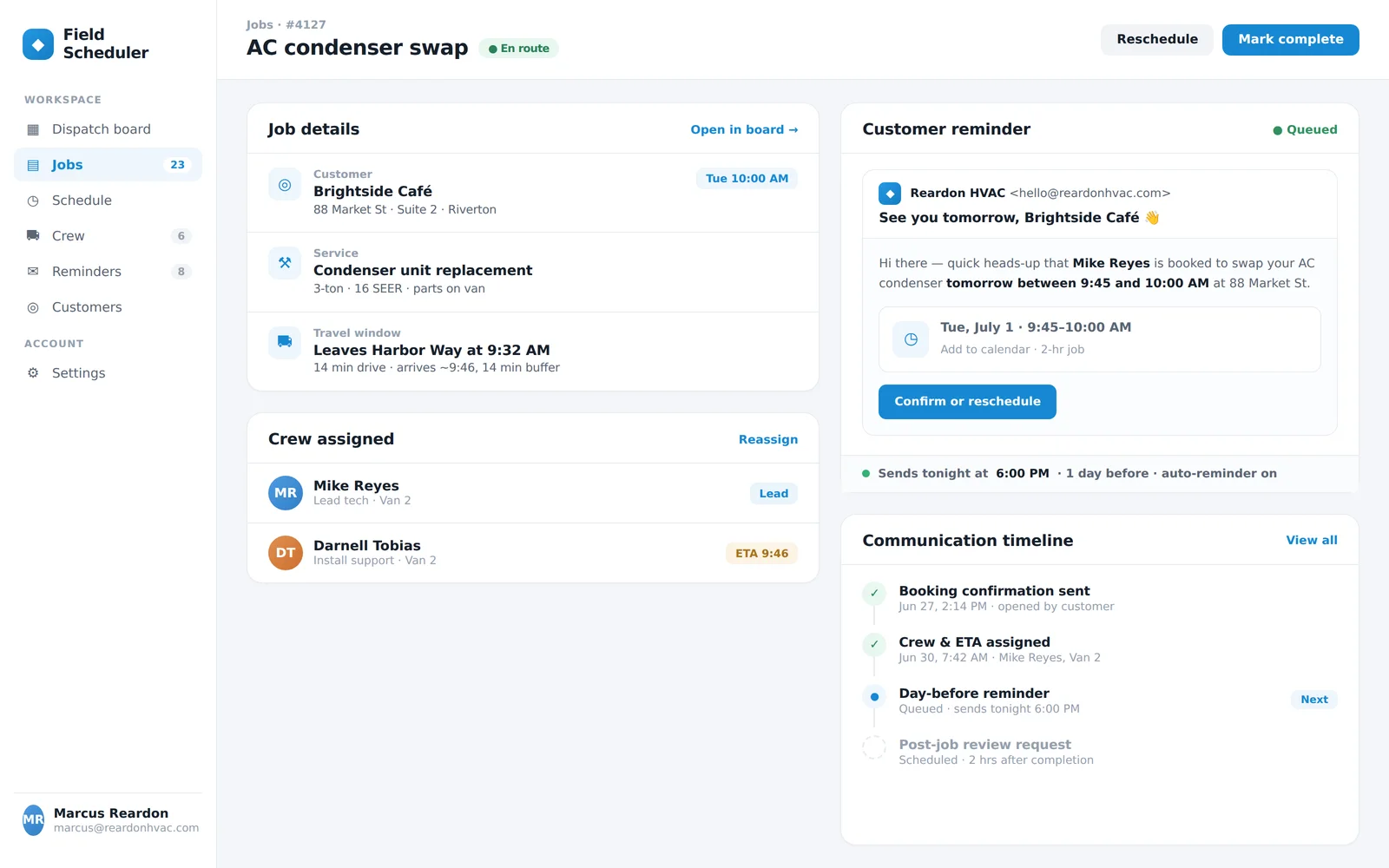Click 'Crew & ETA assigned' timeline entry
The width and height of the screenshot is (1389, 868).
tap(974, 642)
